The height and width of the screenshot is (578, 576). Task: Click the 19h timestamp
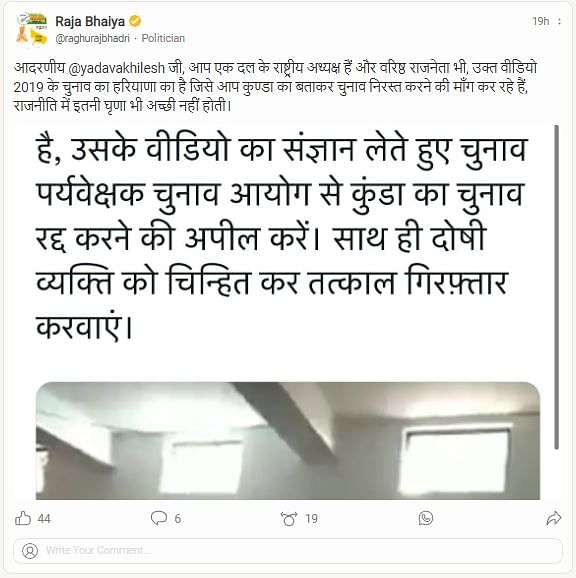point(540,21)
